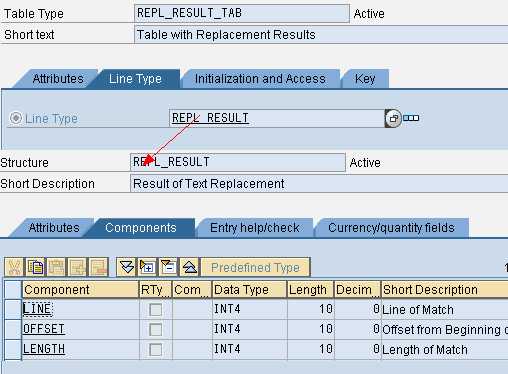Toggle the RTy checkbox for LINE
Screen dimensions: 508x374
pos(155,309)
